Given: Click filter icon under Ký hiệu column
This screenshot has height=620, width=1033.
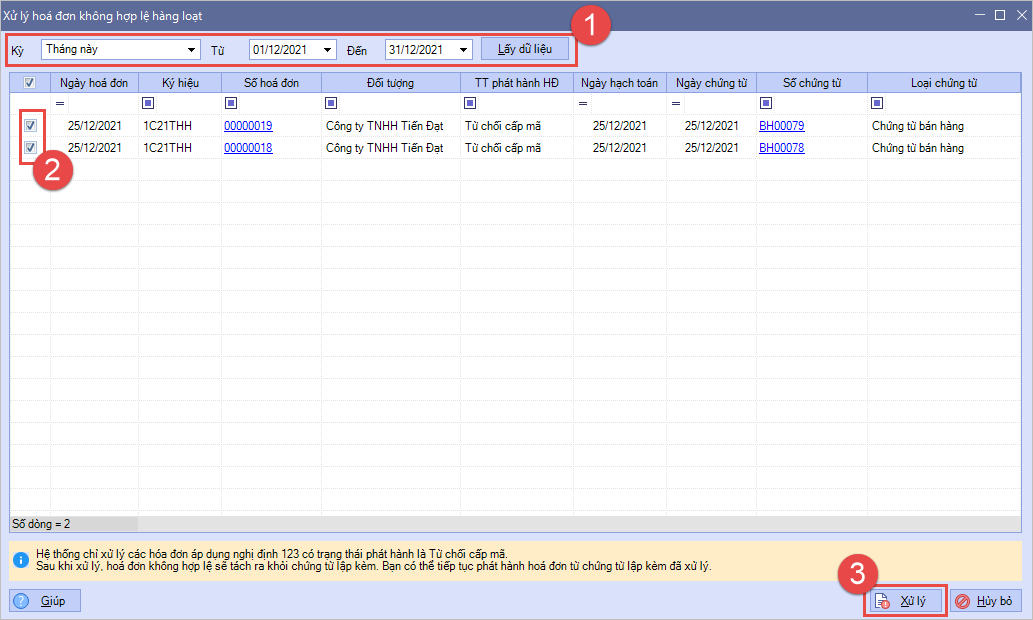Looking at the screenshot, I should 148,103.
